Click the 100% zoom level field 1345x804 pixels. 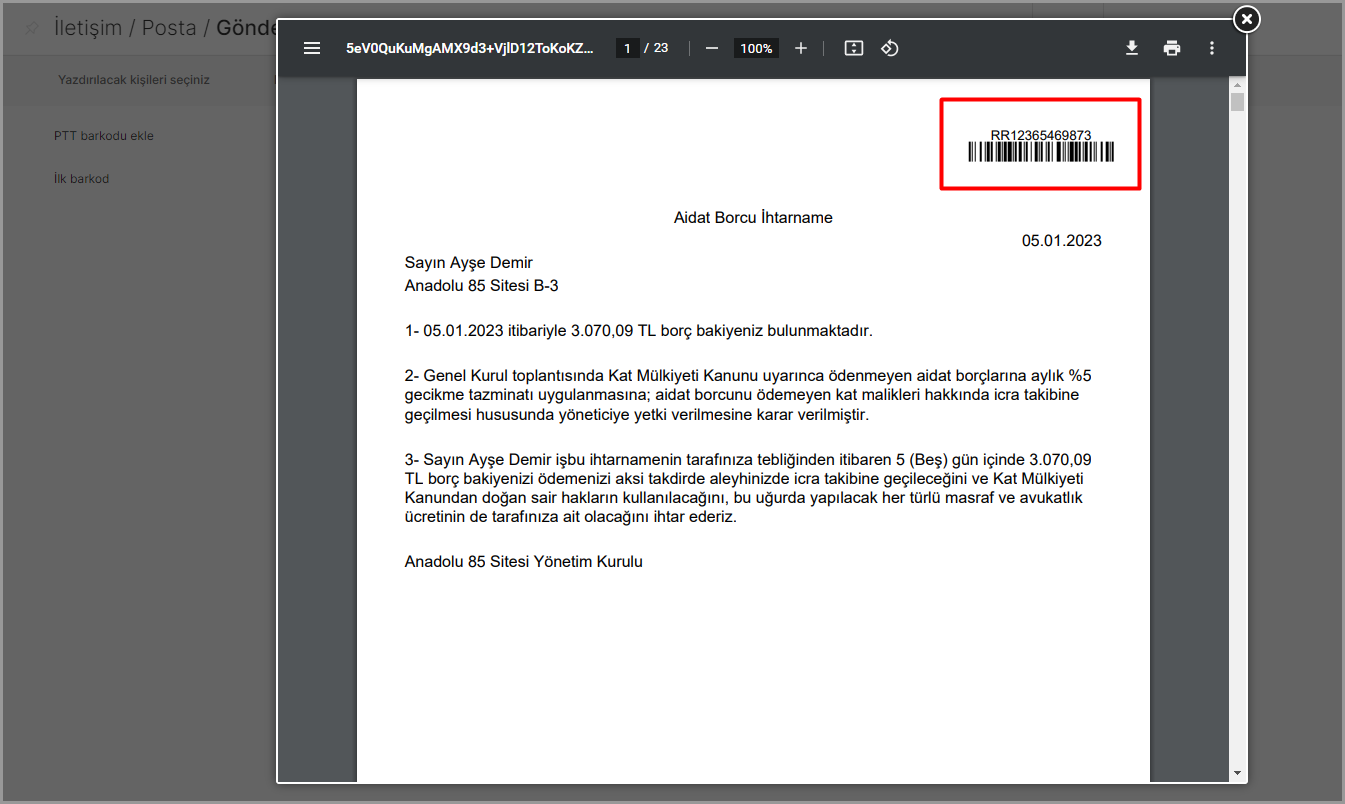point(756,48)
